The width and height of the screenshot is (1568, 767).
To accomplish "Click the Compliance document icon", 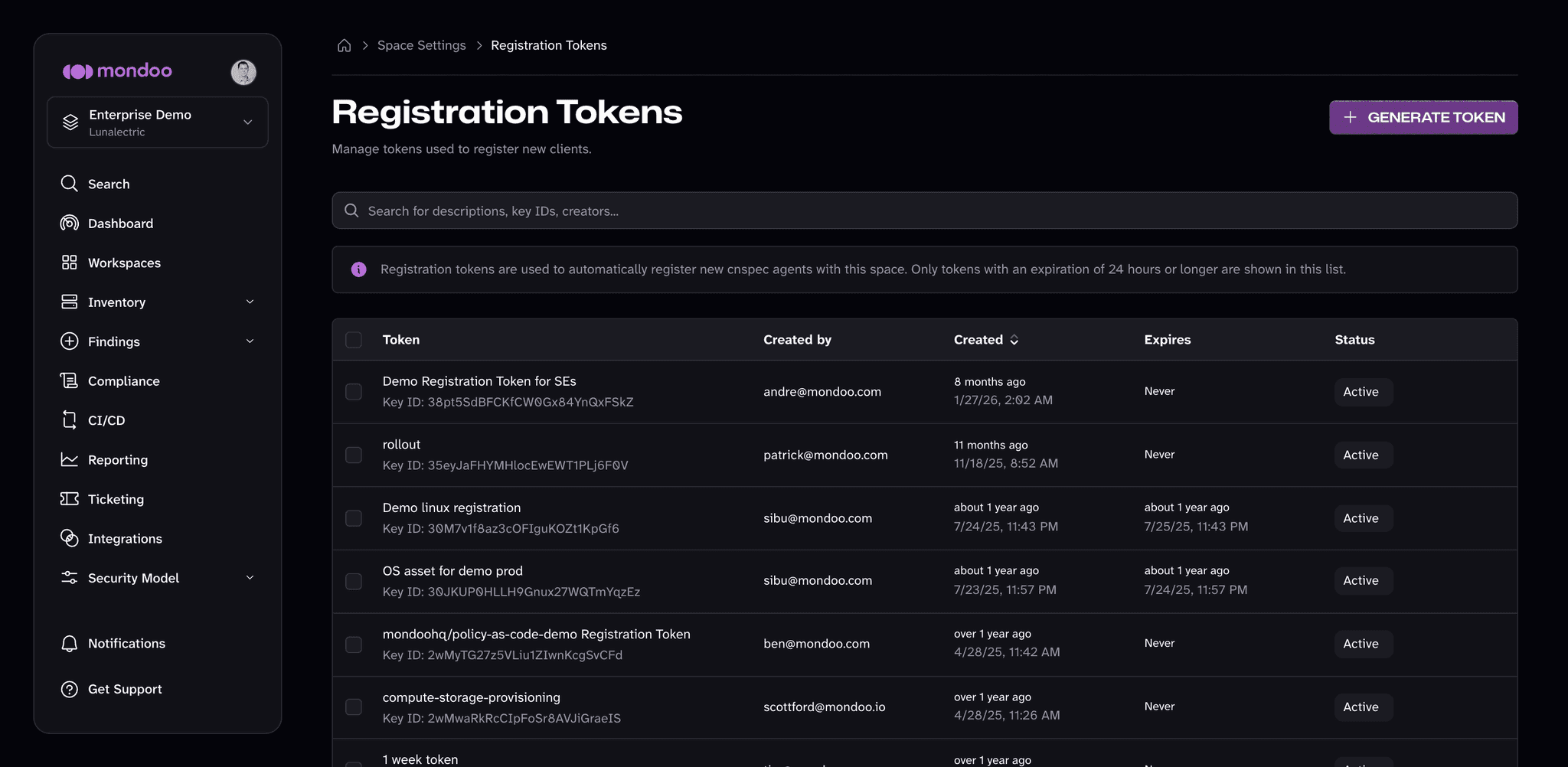I will tap(69, 380).
